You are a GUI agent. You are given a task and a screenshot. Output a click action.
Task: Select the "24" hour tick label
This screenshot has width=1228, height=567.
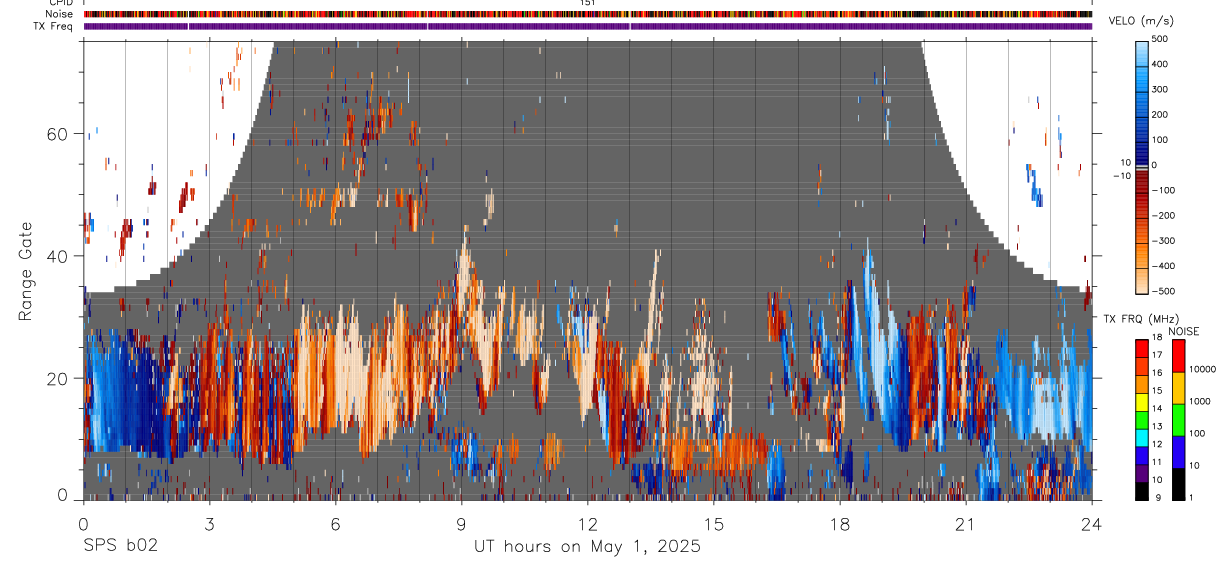point(1091,523)
